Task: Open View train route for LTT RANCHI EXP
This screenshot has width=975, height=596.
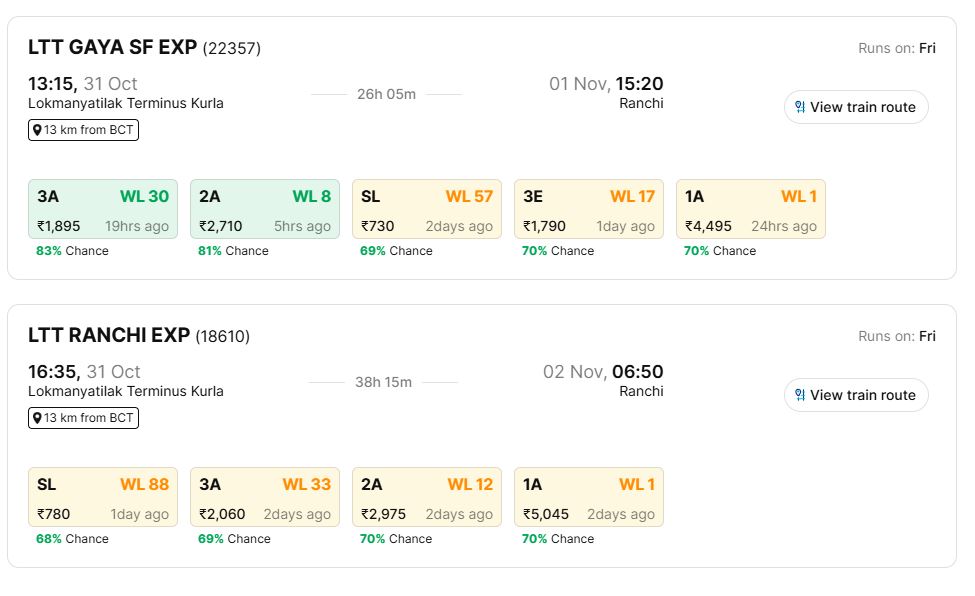Action: click(856, 395)
